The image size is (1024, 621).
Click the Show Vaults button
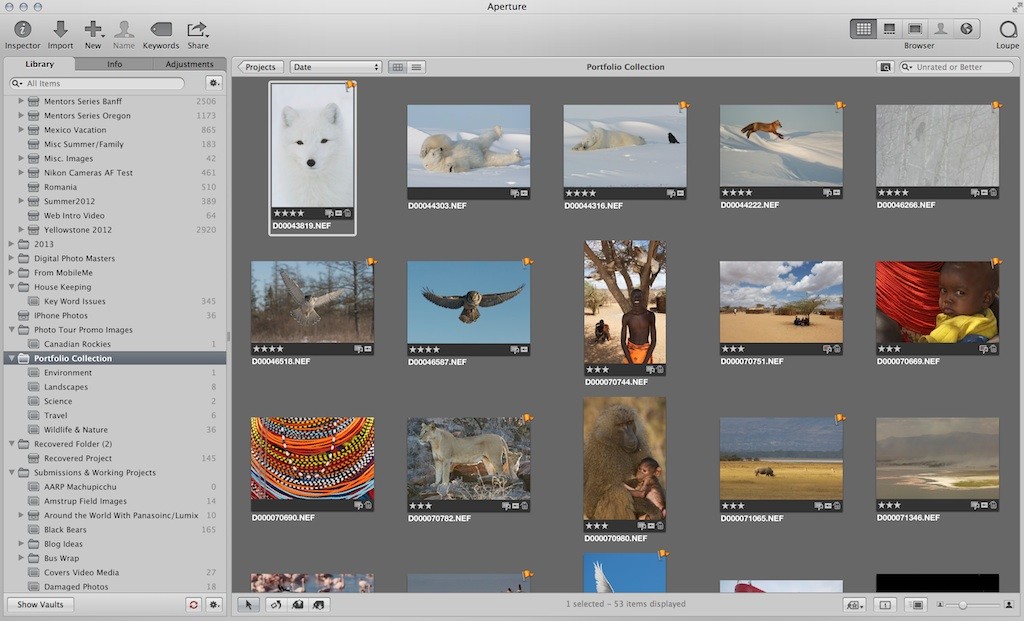click(x=40, y=605)
